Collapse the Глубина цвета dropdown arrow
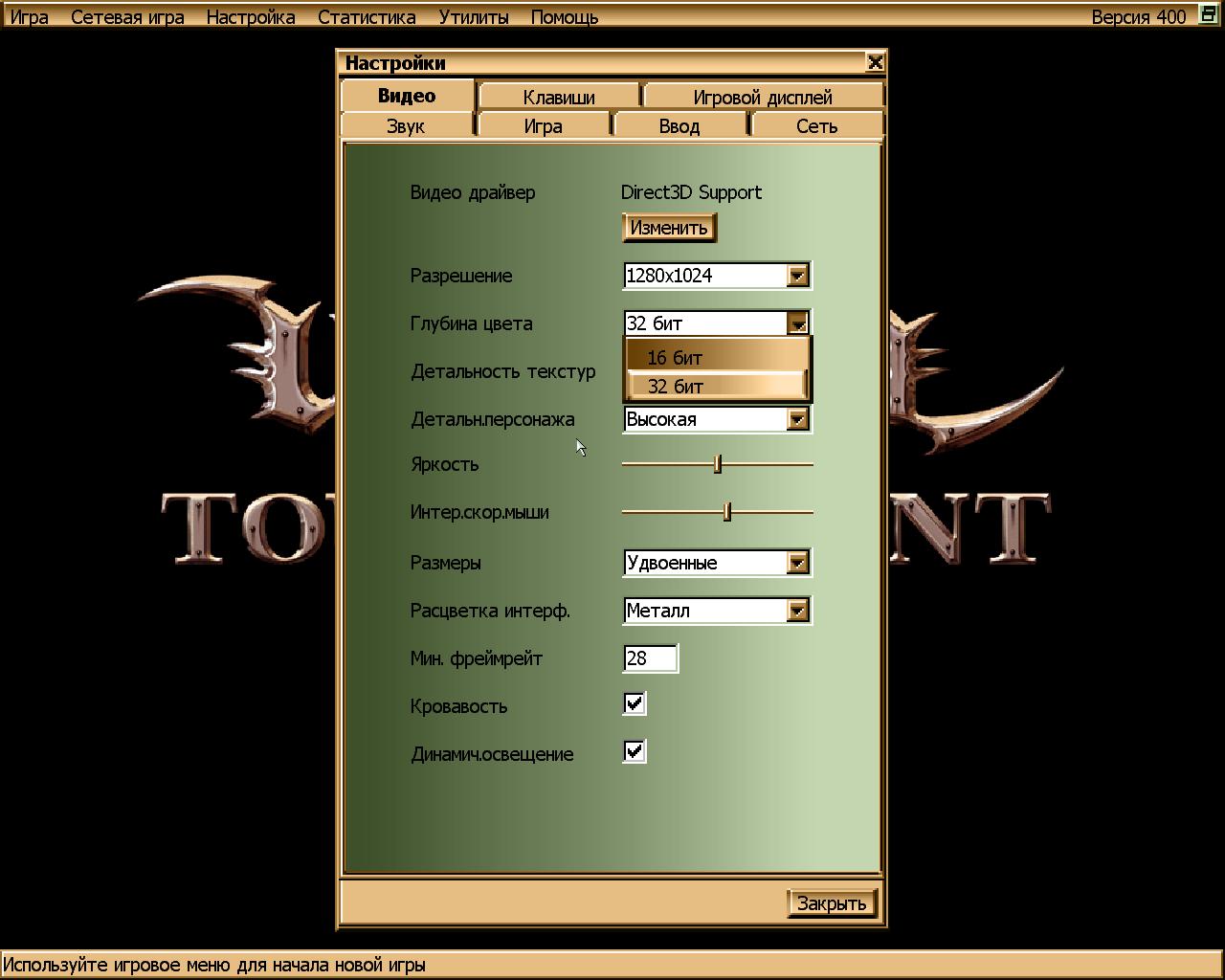Image resolution: width=1225 pixels, height=980 pixels. click(797, 323)
